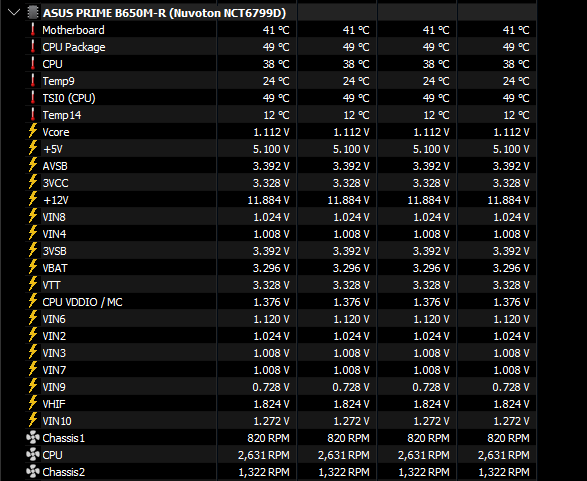Click the lightning icon for Vcore
The image size is (587, 481).
[x=33, y=131]
